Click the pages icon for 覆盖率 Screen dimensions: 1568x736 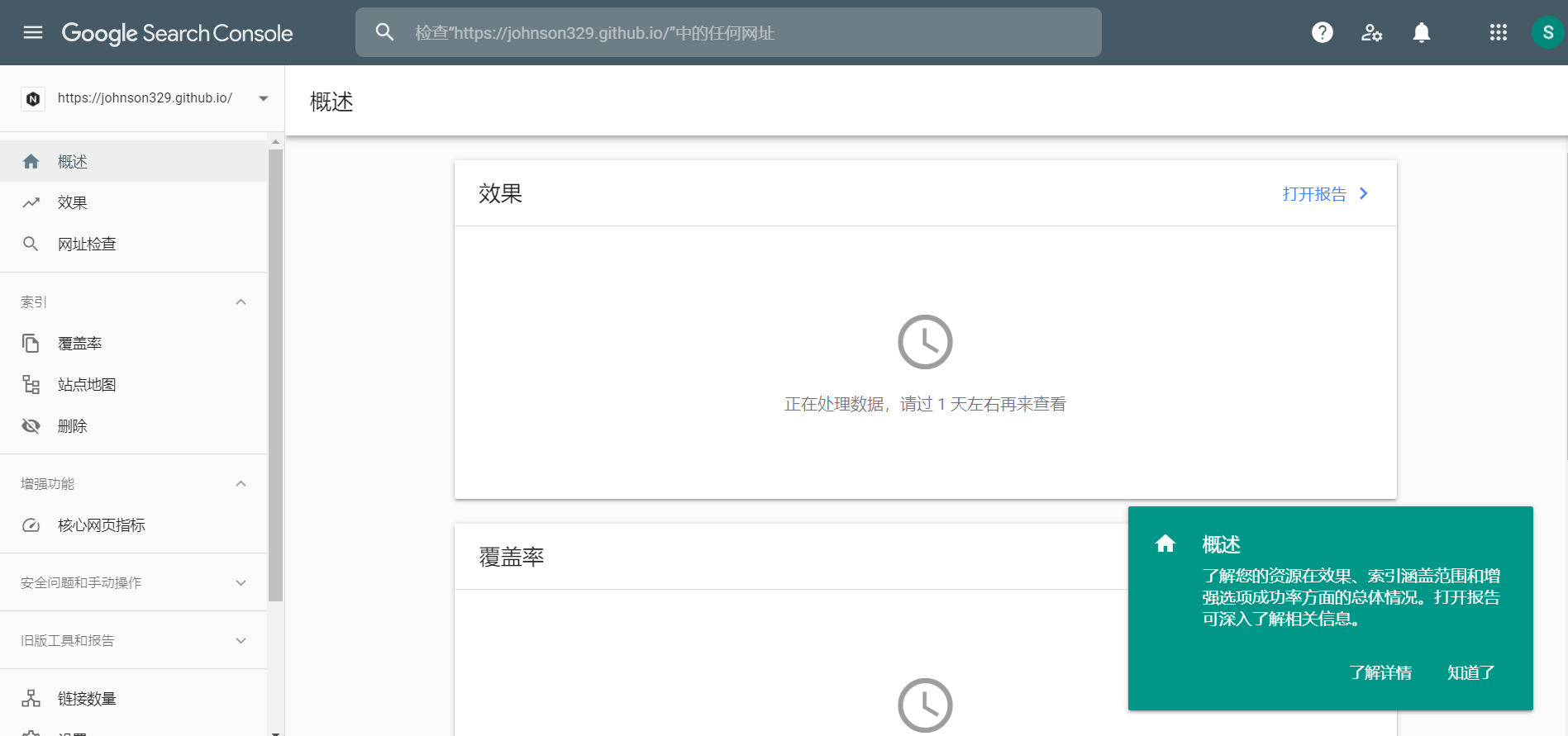31,343
